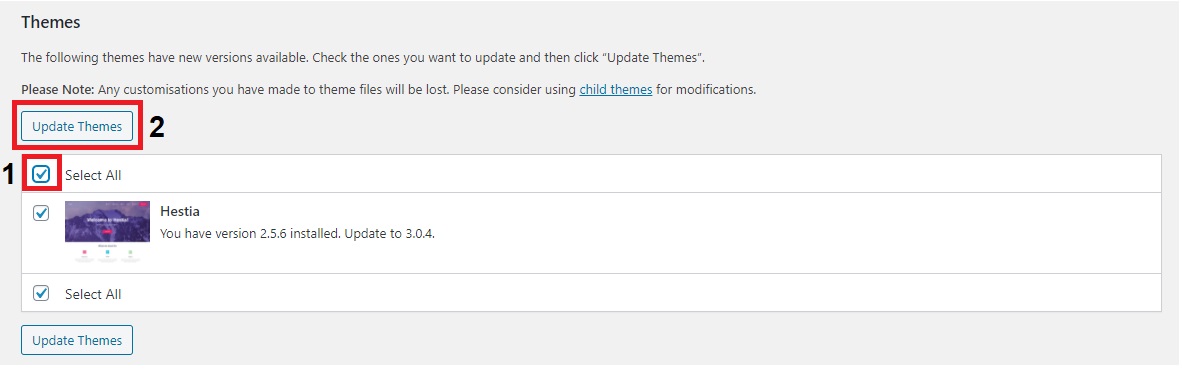
Task: Click the top Update Themes button
Action: (77, 127)
